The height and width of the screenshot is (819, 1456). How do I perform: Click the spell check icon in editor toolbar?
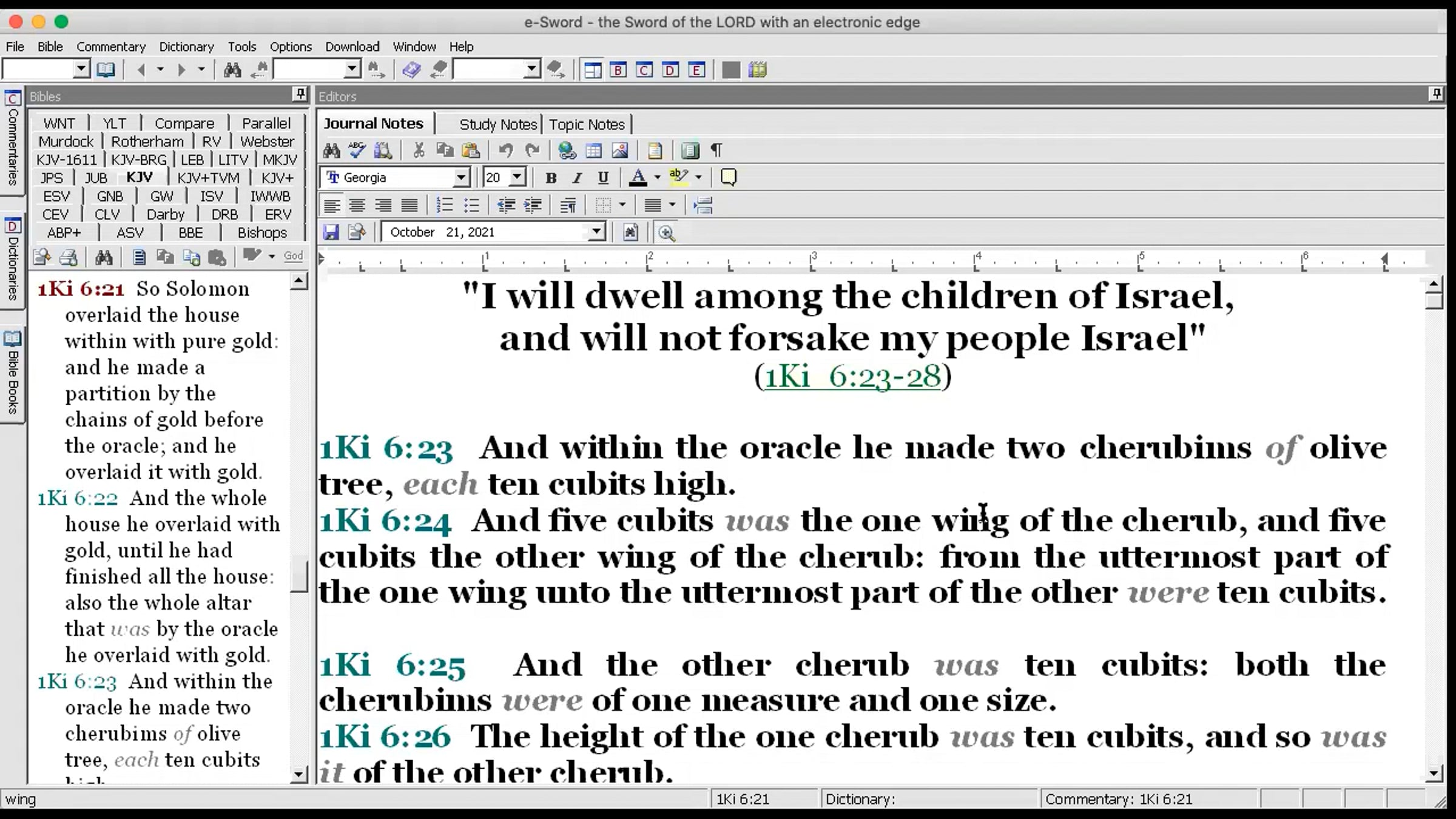(x=357, y=150)
